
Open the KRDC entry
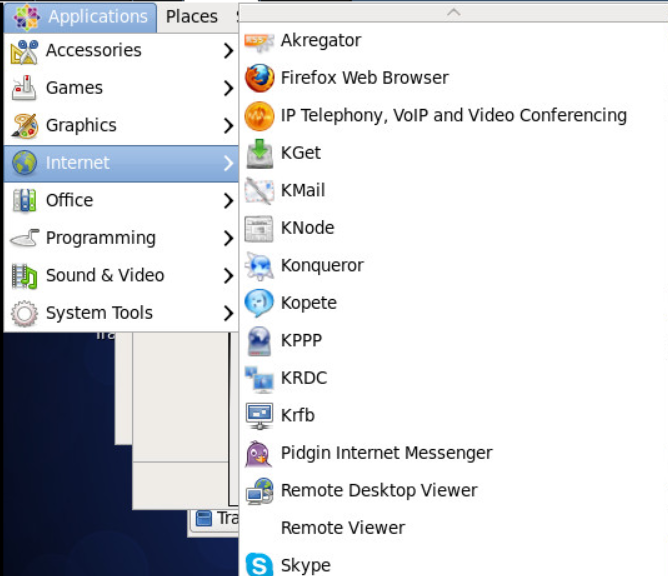tap(453, 378)
